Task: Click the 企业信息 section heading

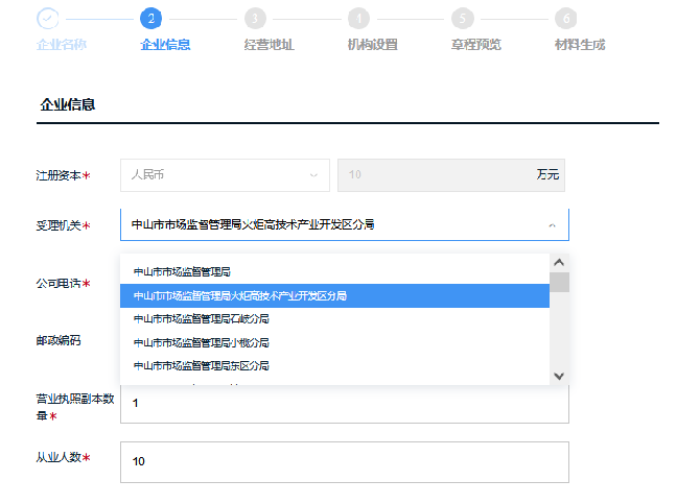Action: click(x=67, y=105)
